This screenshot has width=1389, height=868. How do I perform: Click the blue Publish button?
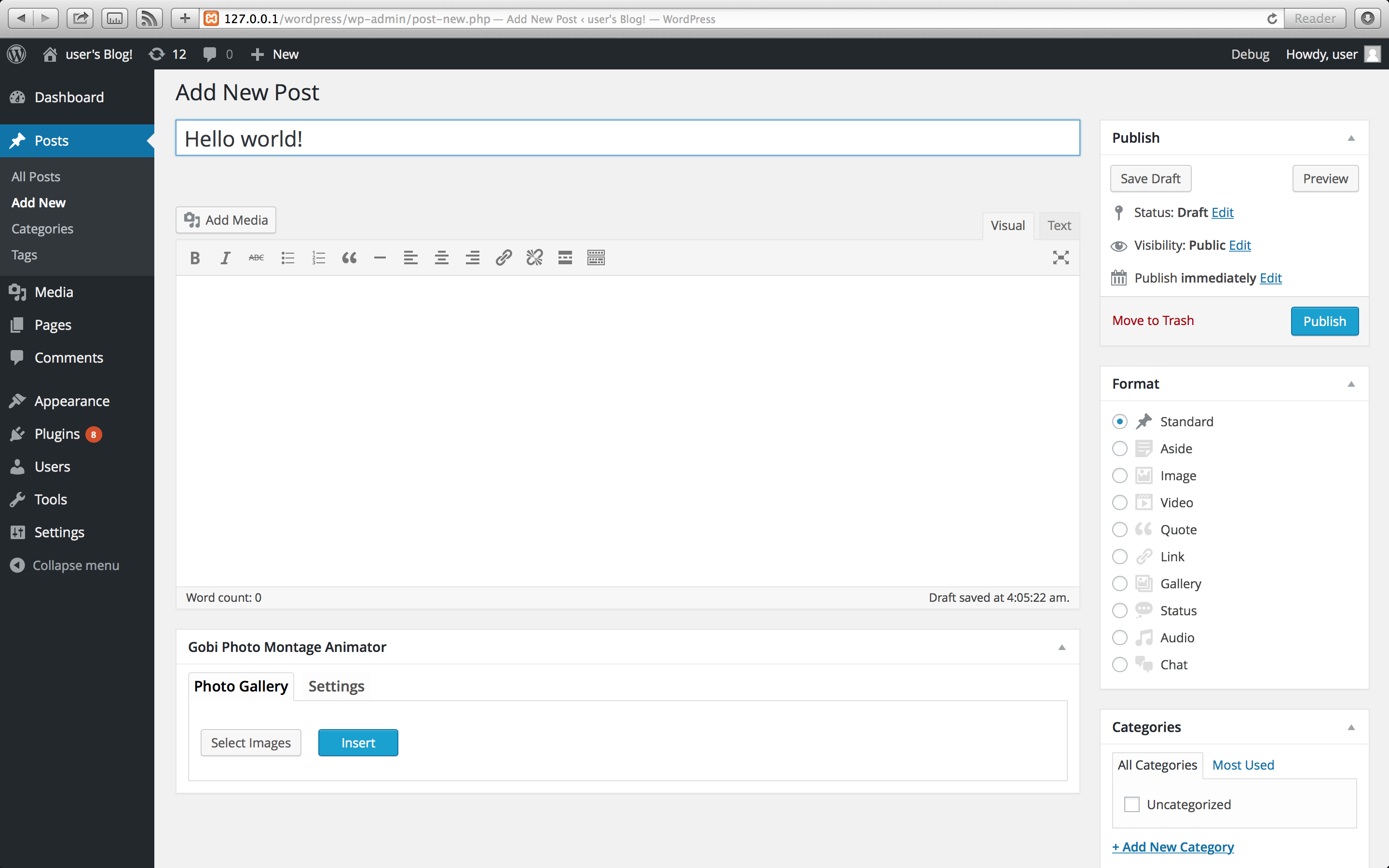pos(1324,321)
